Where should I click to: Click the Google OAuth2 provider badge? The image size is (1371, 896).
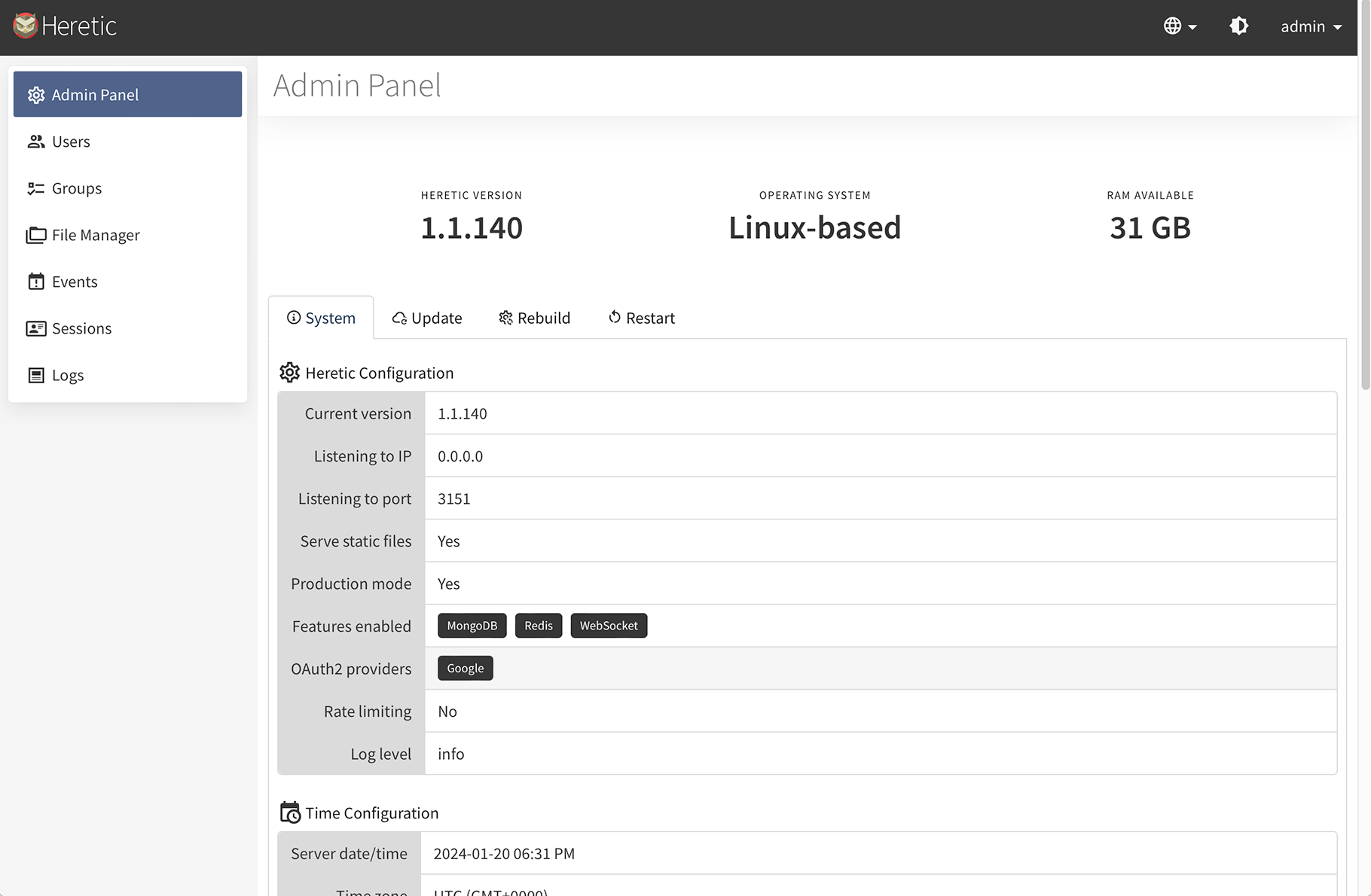466,669
